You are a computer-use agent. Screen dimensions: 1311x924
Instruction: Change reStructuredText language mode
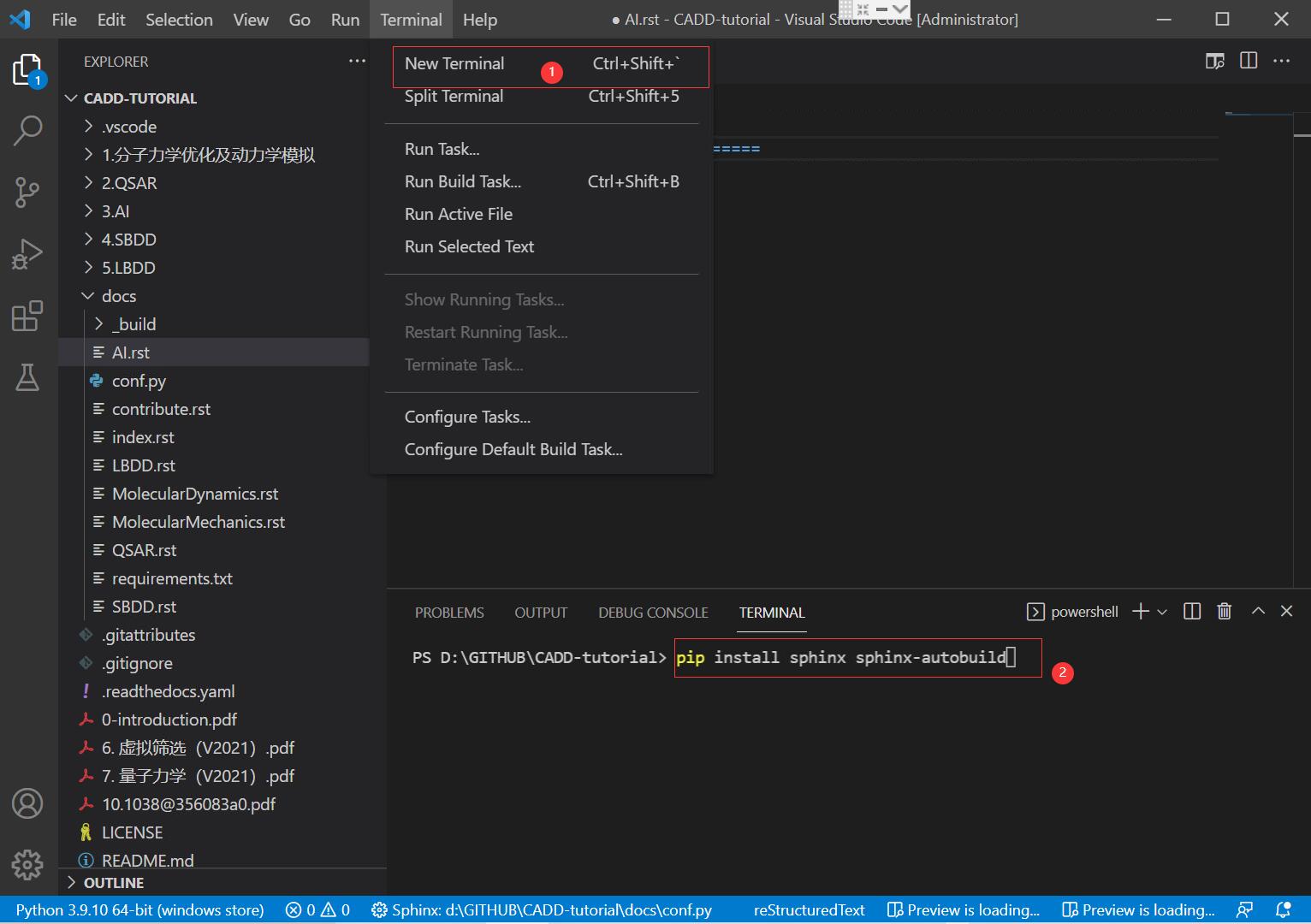(x=809, y=909)
